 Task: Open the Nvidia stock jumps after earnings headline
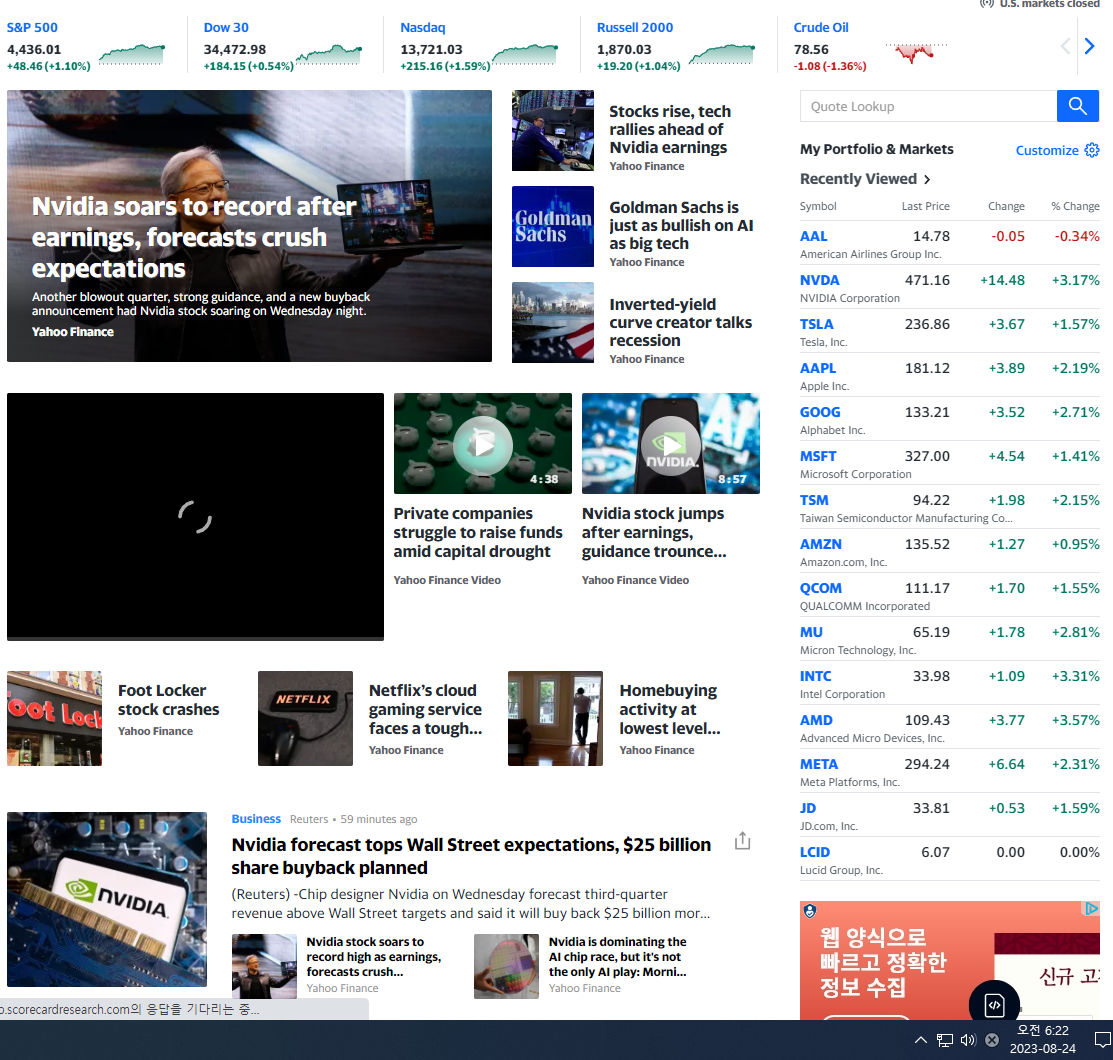(654, 532)
